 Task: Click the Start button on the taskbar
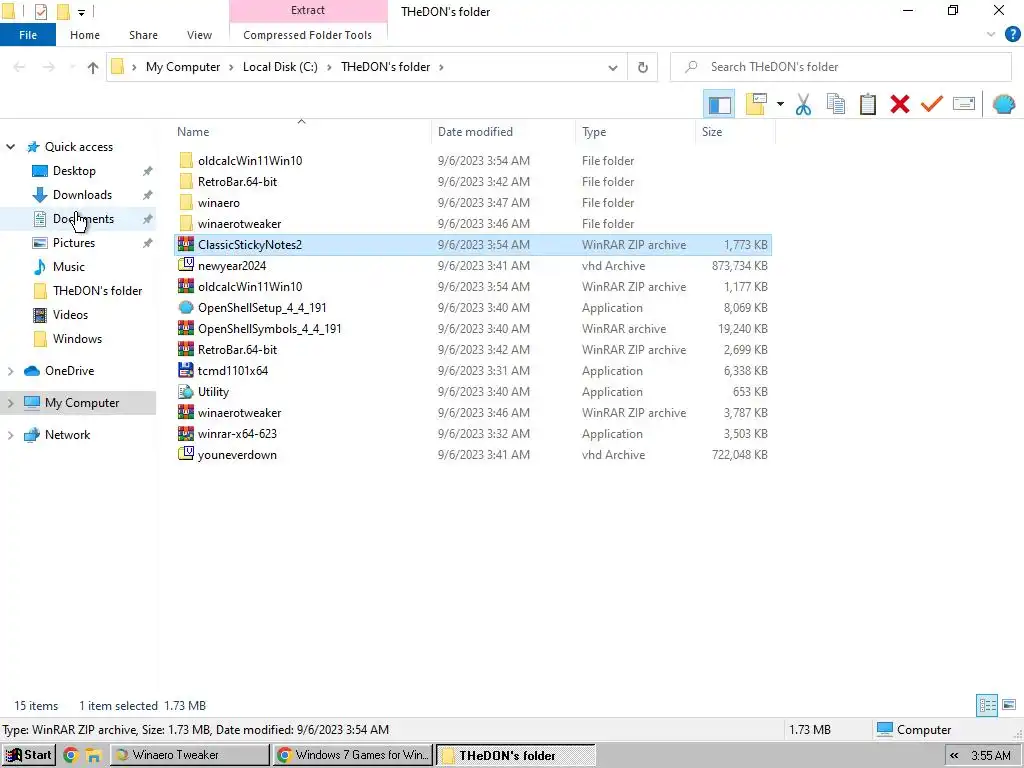pos(29,756)
